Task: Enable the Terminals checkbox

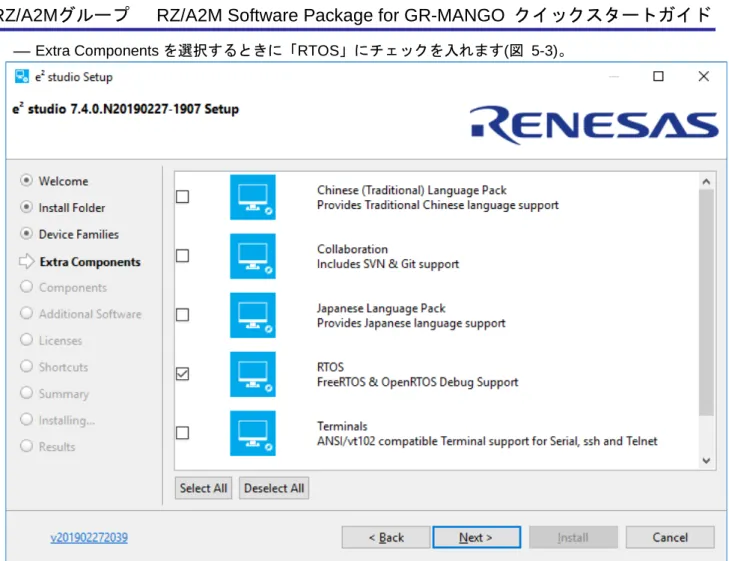Action: coord(183,433)
